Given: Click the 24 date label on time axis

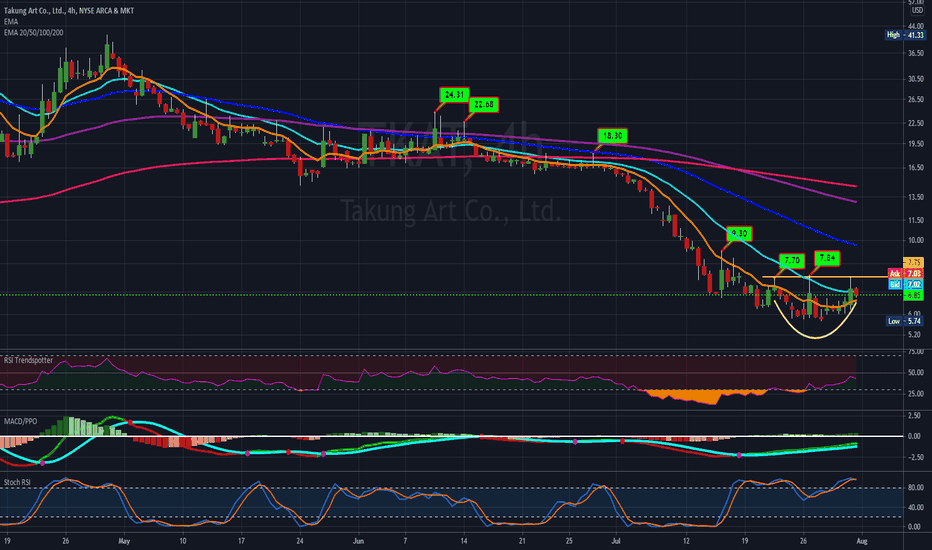Looking at the screenshot, I should 300,541.
